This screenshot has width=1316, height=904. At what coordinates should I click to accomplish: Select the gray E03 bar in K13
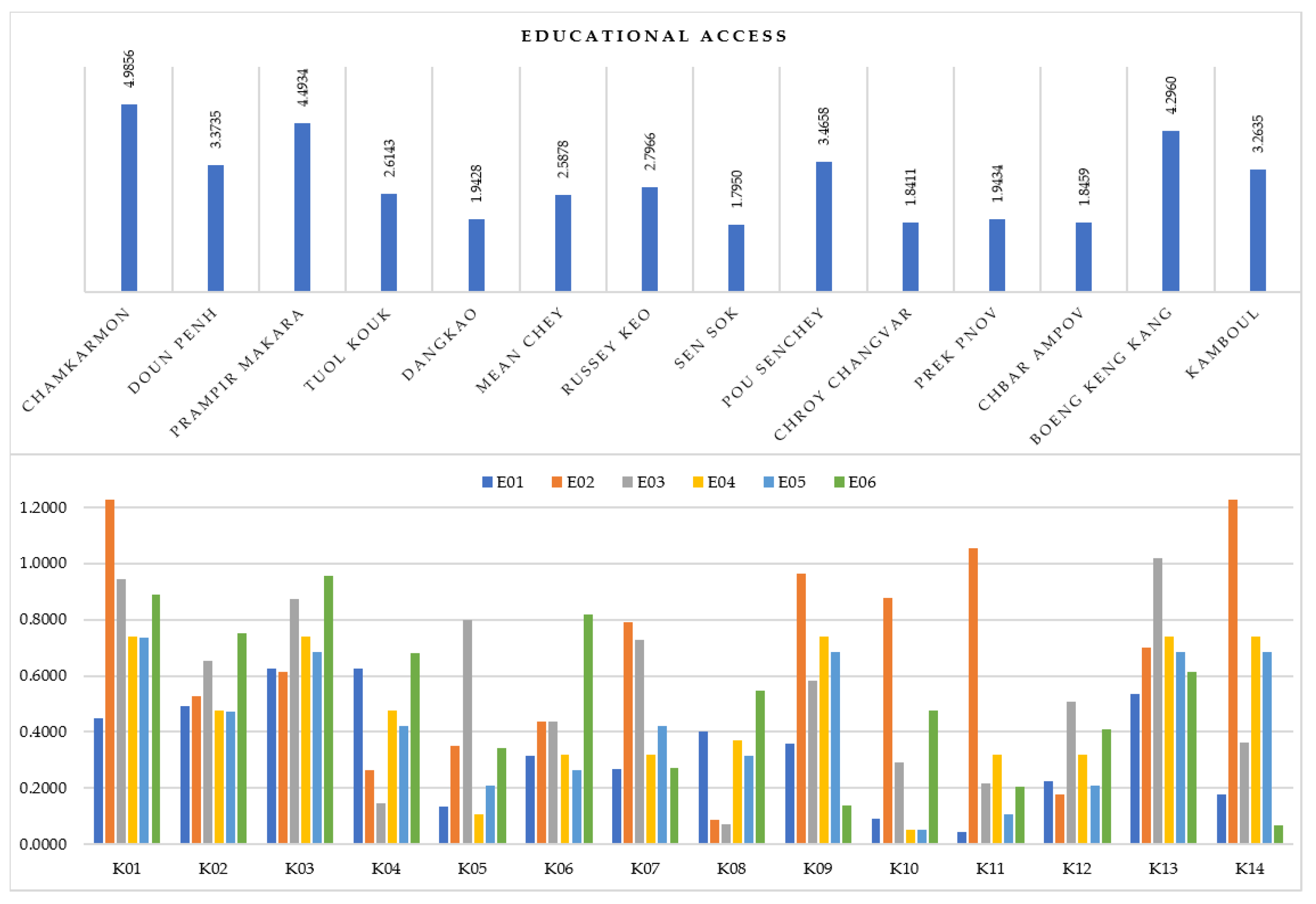coord(1157,701)
